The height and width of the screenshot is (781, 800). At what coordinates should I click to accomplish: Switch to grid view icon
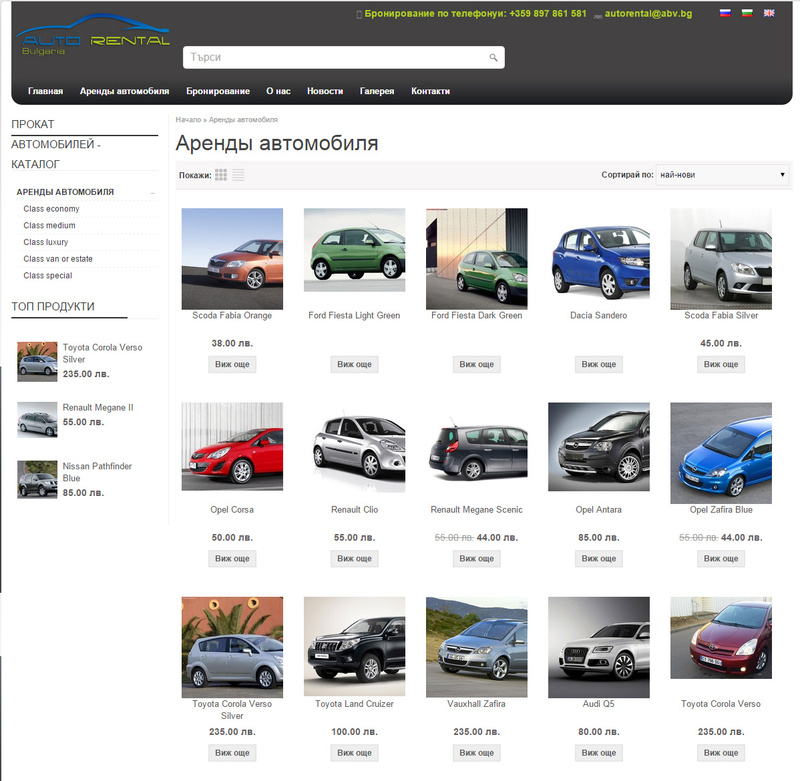click(221, 175)
